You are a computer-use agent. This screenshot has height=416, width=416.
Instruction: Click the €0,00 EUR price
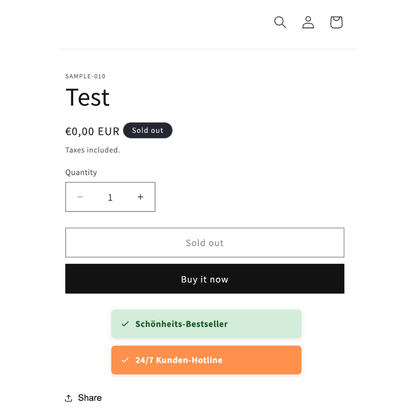(x=92, y=131)
